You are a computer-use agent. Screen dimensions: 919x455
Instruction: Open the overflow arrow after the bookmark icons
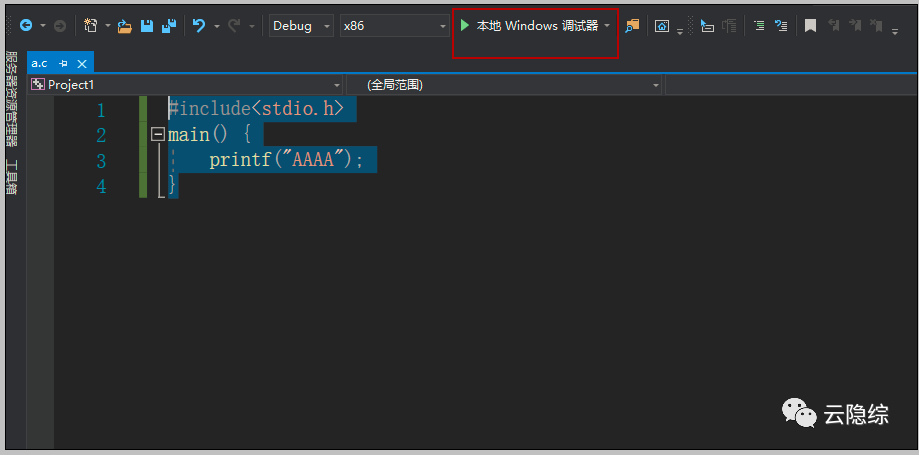pyautogui.click(x=895, y=31)
